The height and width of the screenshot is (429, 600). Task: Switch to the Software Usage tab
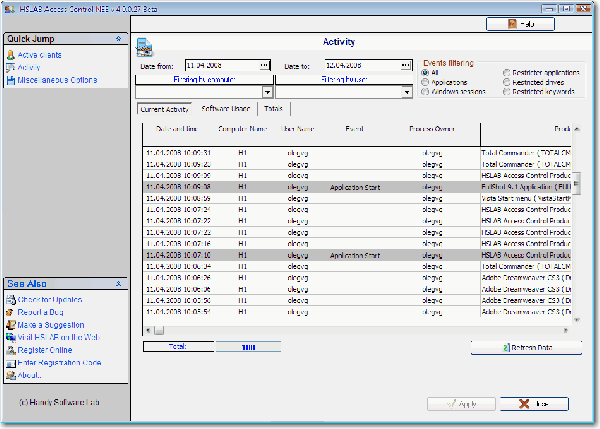(x=226, y=108)
